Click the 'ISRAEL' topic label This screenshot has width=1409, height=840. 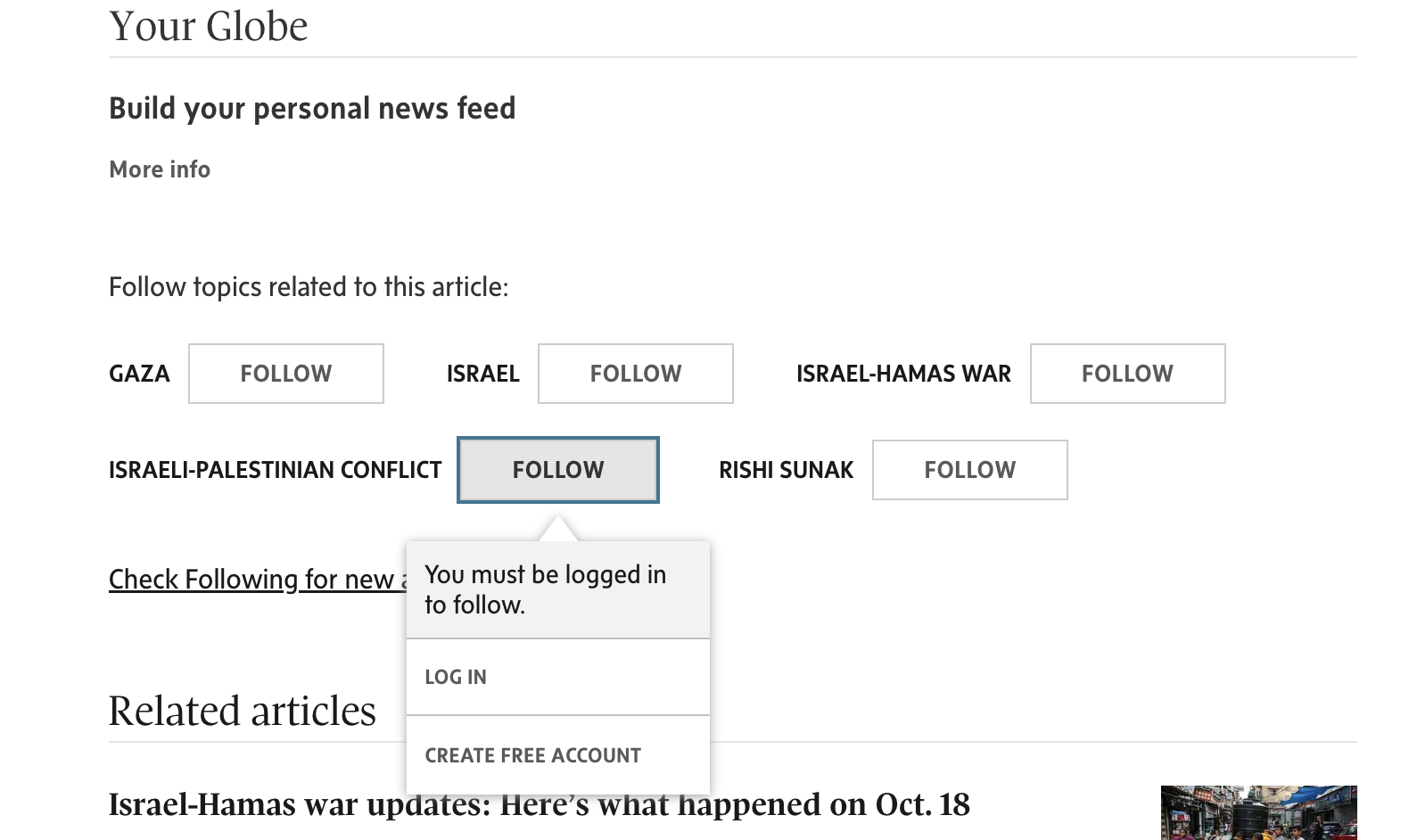pos(483,374)
